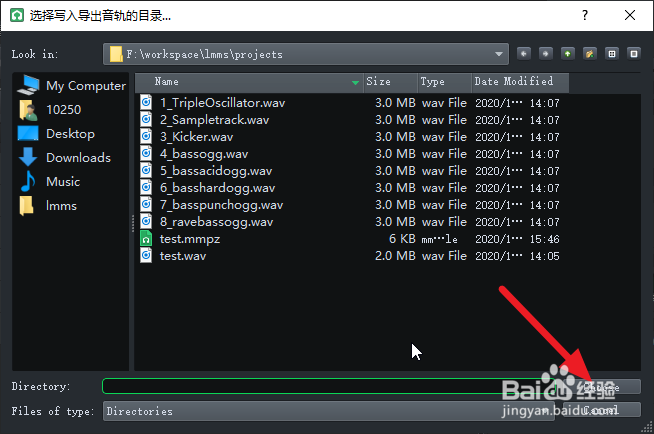Click the 2.0 MB size of test.wav
The height and width of the screenshot is (434, 654).
(x=395, y=256)
